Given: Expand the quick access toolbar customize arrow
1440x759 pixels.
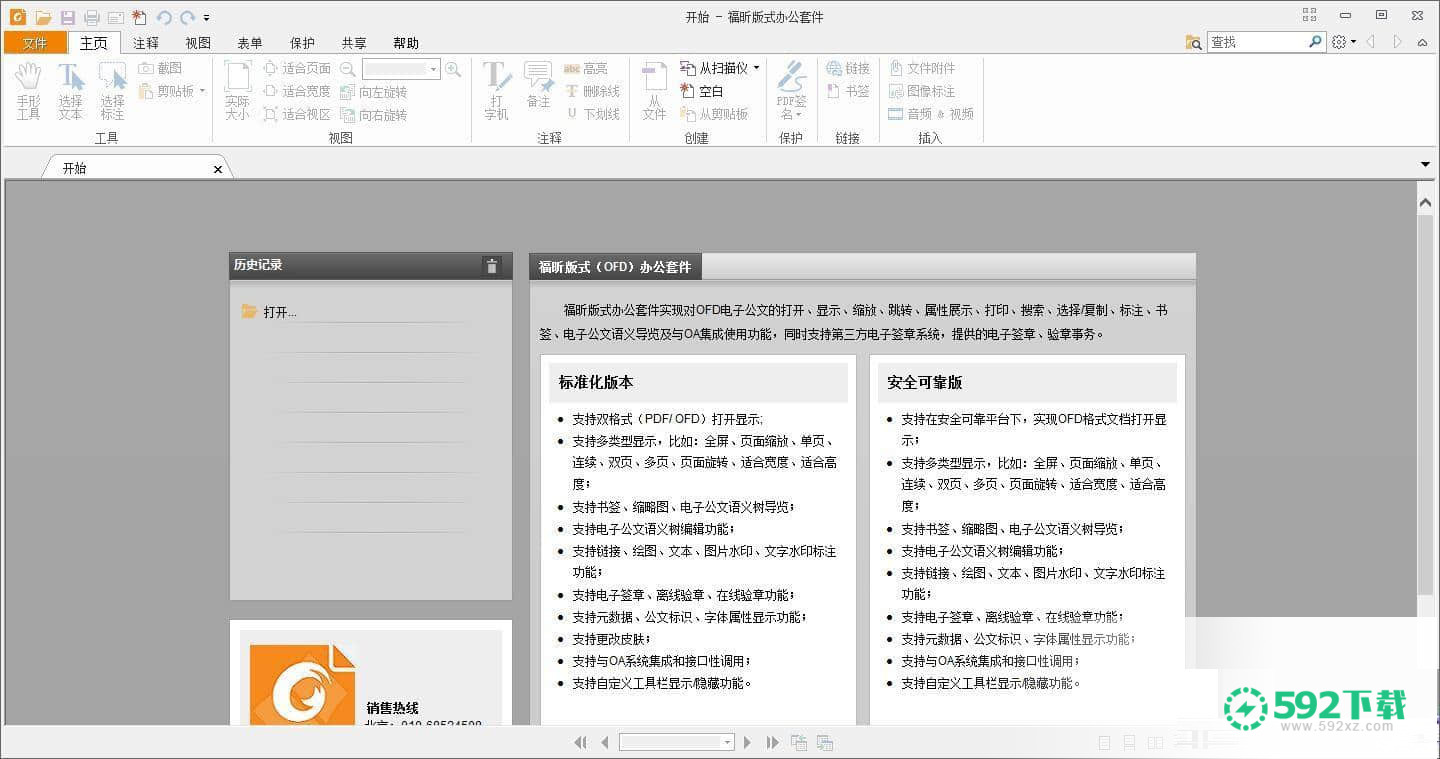Looking at the screenshot, I should (206, 18).
